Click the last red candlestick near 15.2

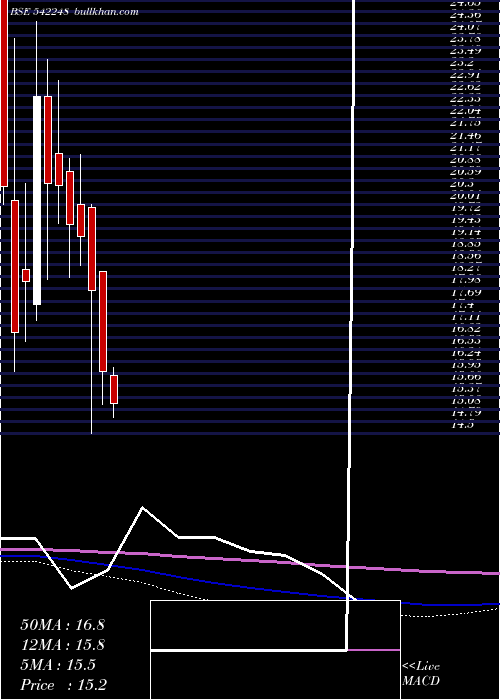pyautogui.click(x=114, y=390)
